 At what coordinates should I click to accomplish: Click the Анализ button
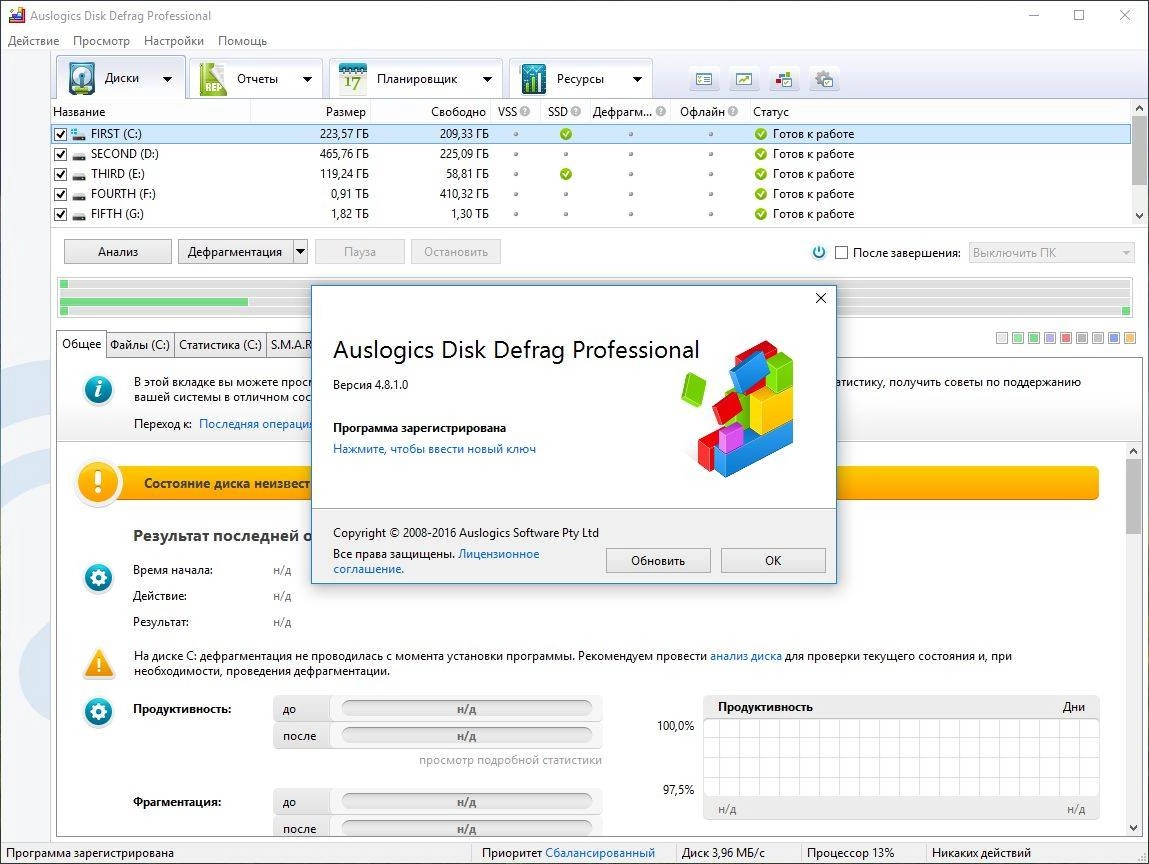(x=118, y=251)
